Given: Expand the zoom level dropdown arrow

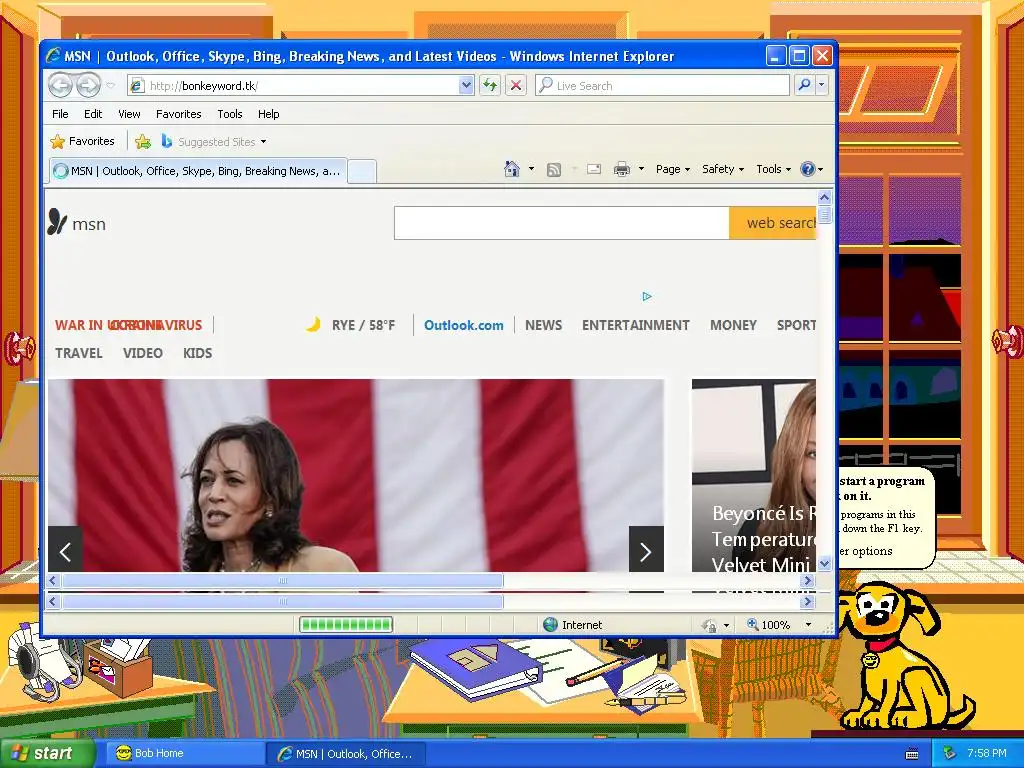Looking at the screenshot, I should [x=808, y=625].
